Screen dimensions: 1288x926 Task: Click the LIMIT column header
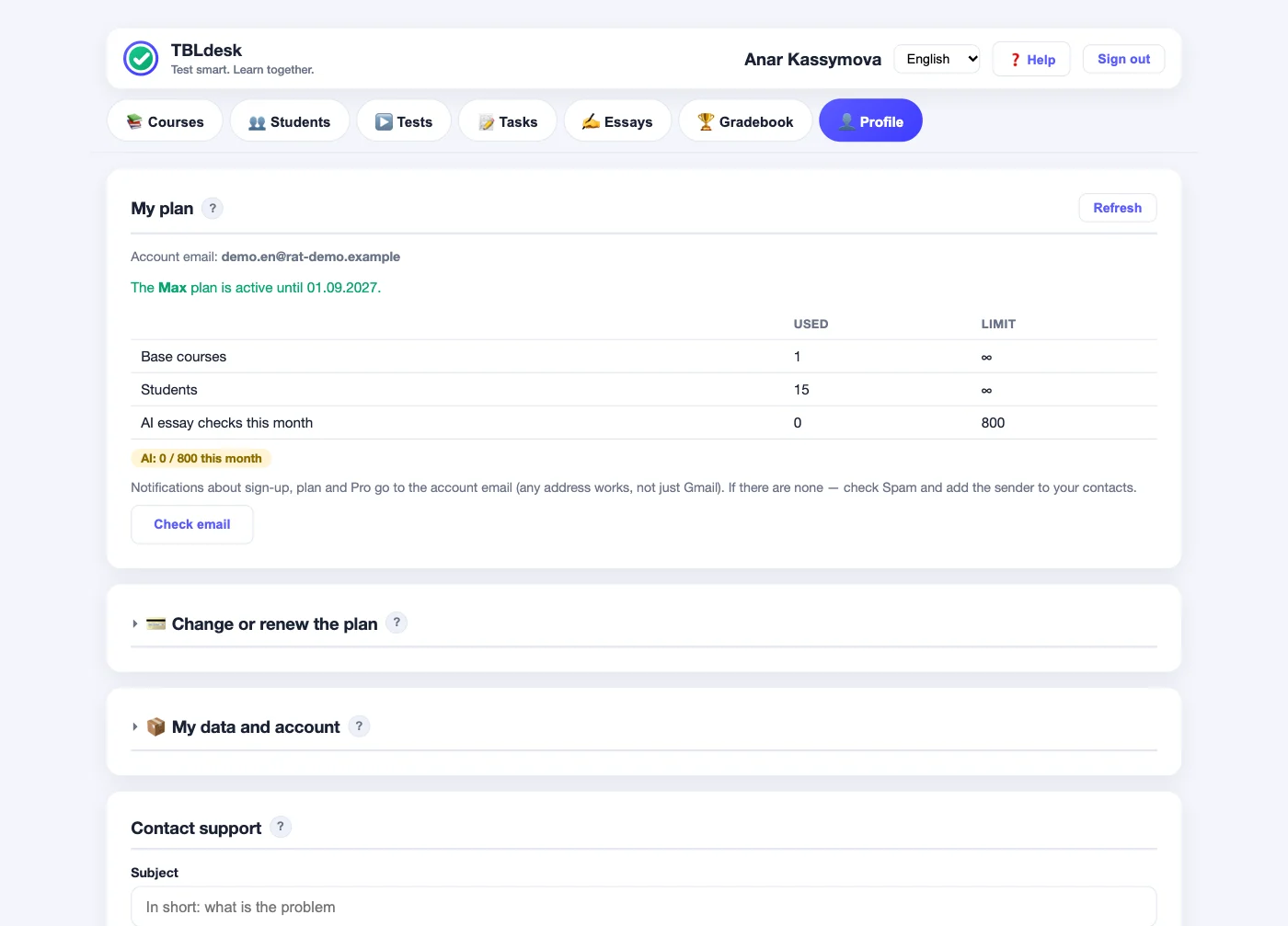tap(998, 324)
